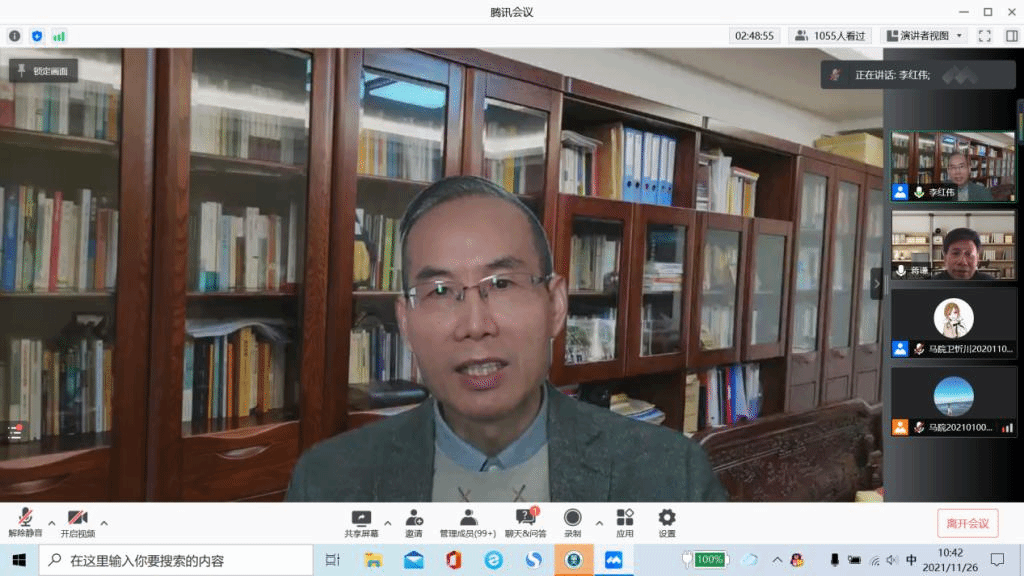This screenshot has width=1024, height=576.
Task: Click the meeting info icon at top left
Action: (14, 36)
